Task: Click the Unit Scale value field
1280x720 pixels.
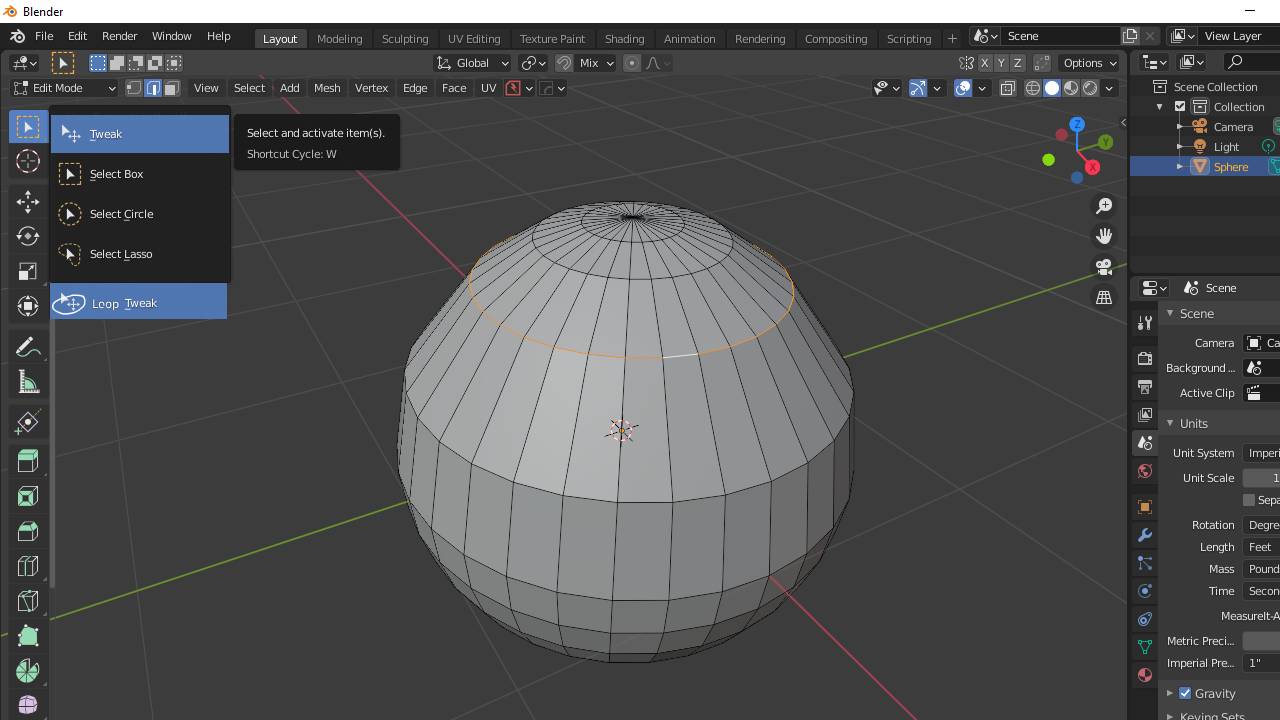Action: [x=1262, y=478]
